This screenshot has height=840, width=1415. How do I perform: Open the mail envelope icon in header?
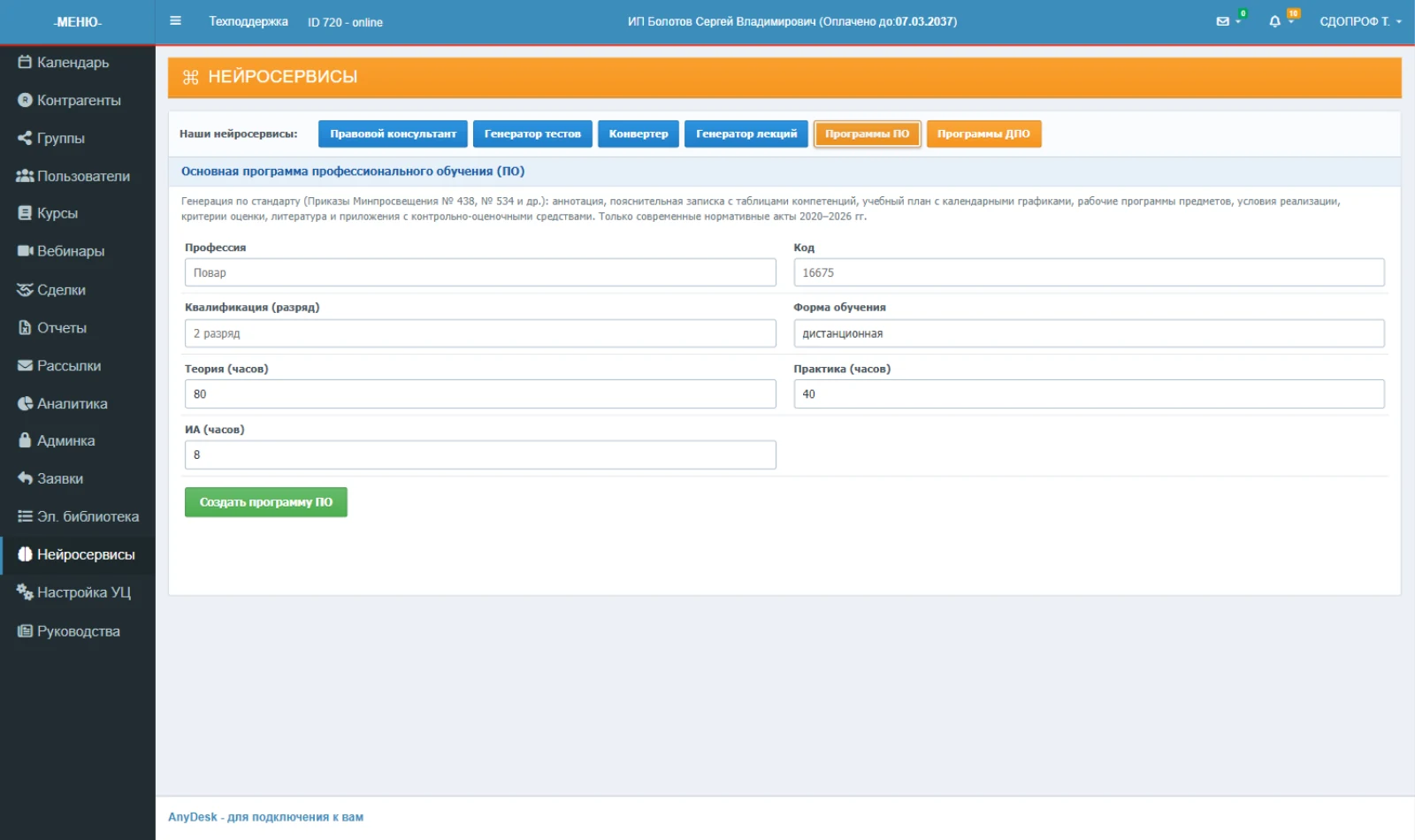(x=1223, y=21)
